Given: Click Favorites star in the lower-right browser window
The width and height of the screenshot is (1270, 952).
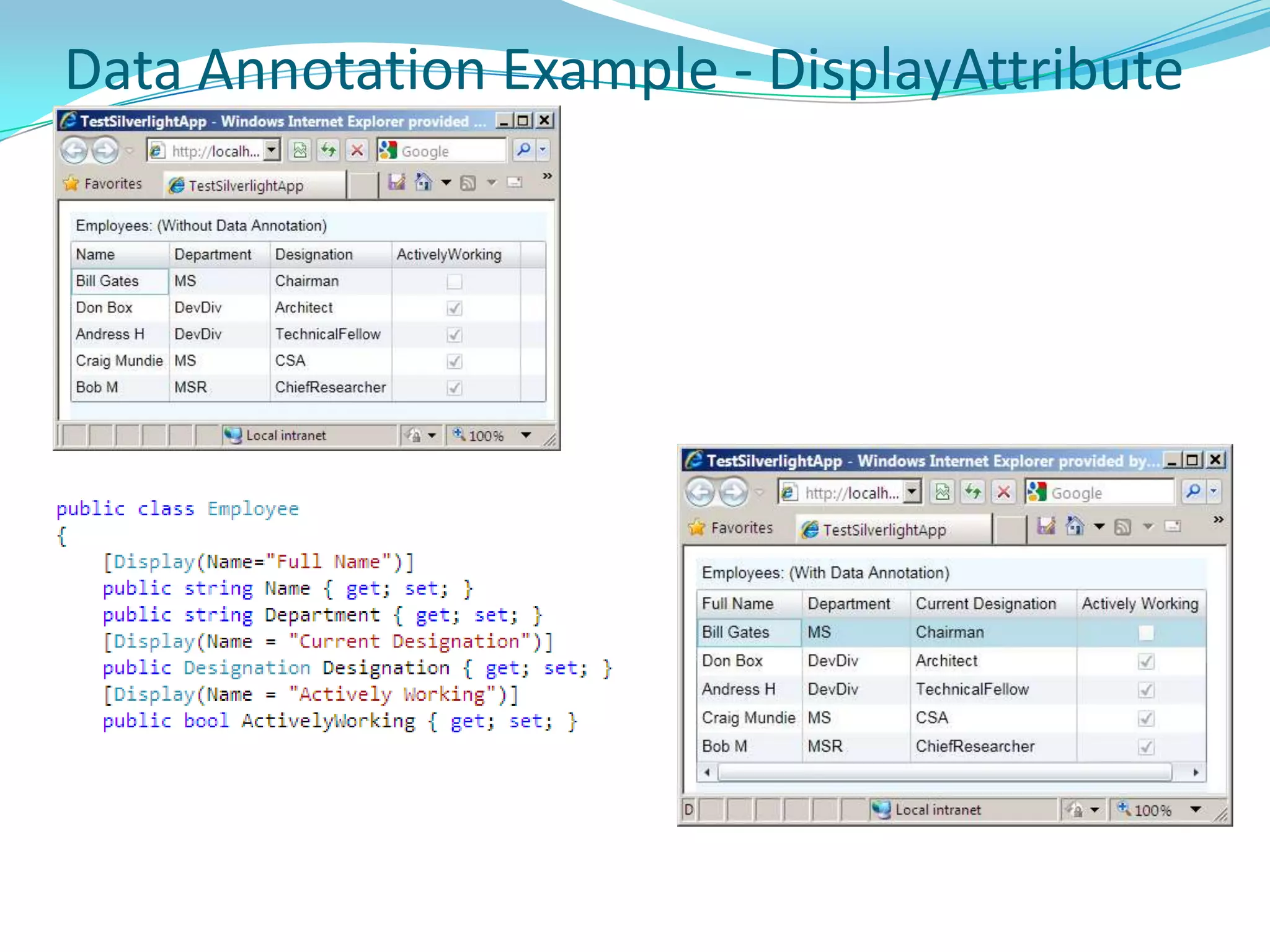Looking at the screenshot, I should tap(697, 527).
